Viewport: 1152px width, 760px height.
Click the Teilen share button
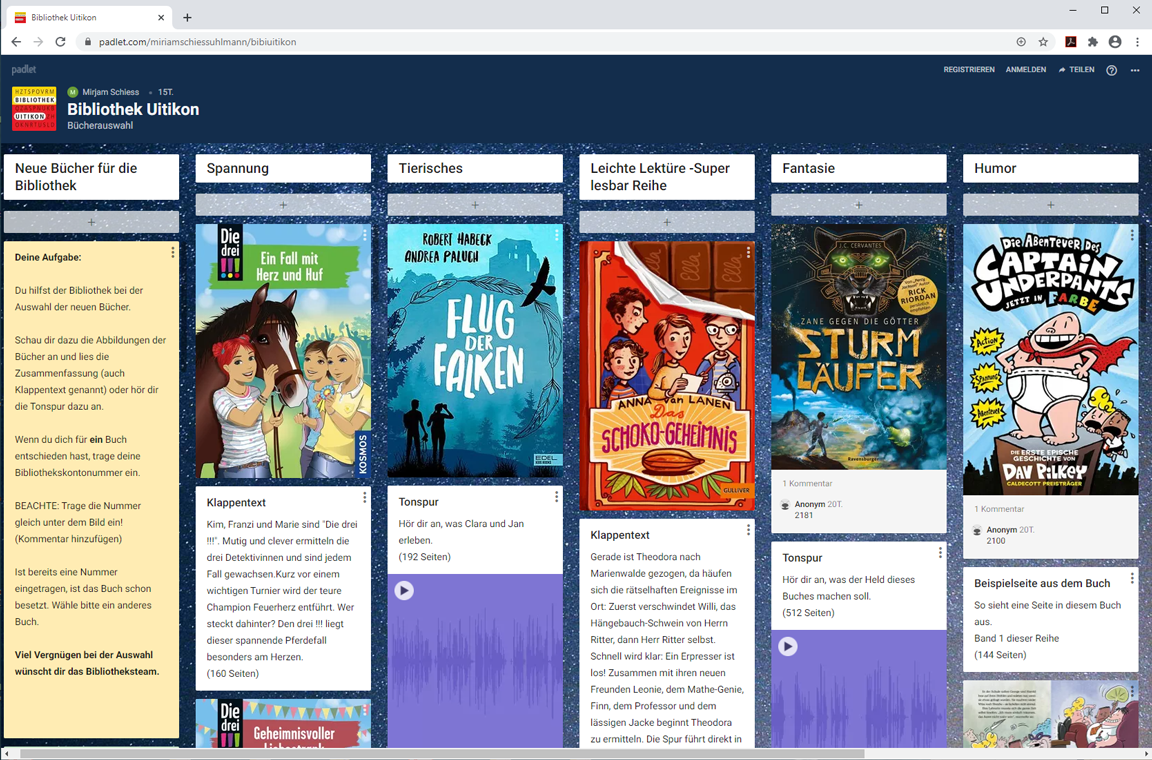tap(1076, 70)
